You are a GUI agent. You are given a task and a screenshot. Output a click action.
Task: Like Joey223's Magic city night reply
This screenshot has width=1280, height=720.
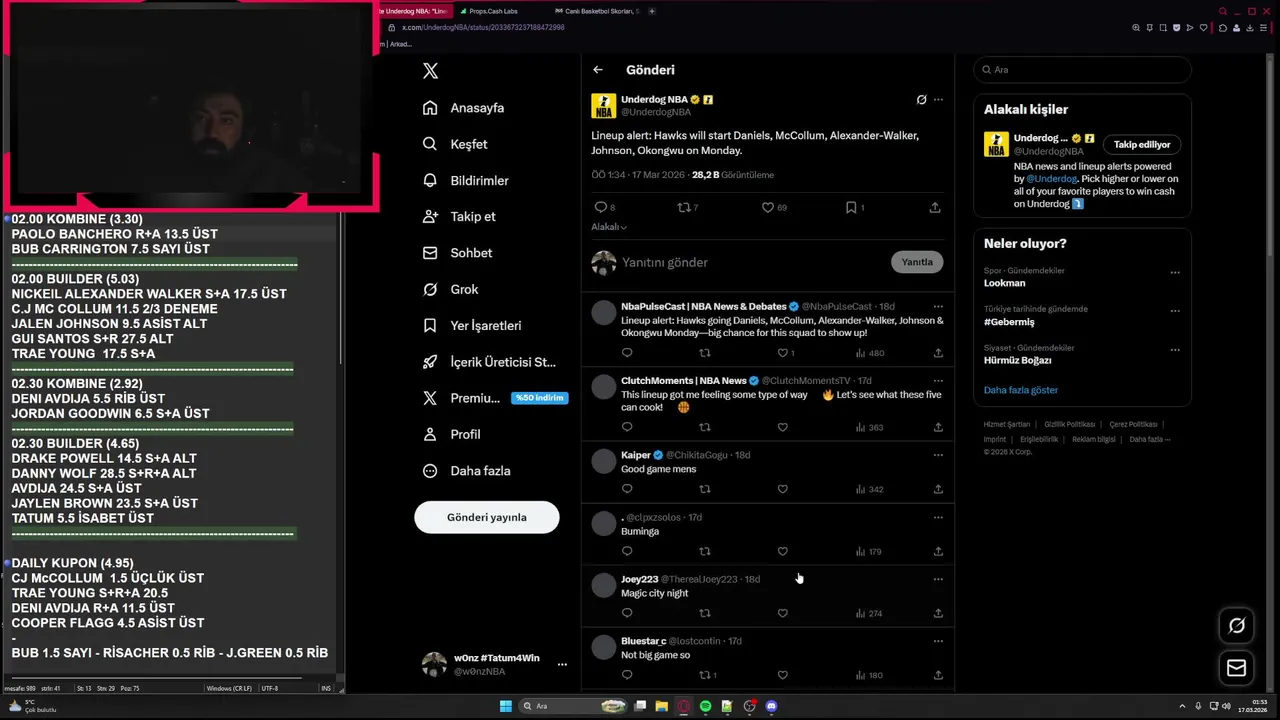pos(783,613)
